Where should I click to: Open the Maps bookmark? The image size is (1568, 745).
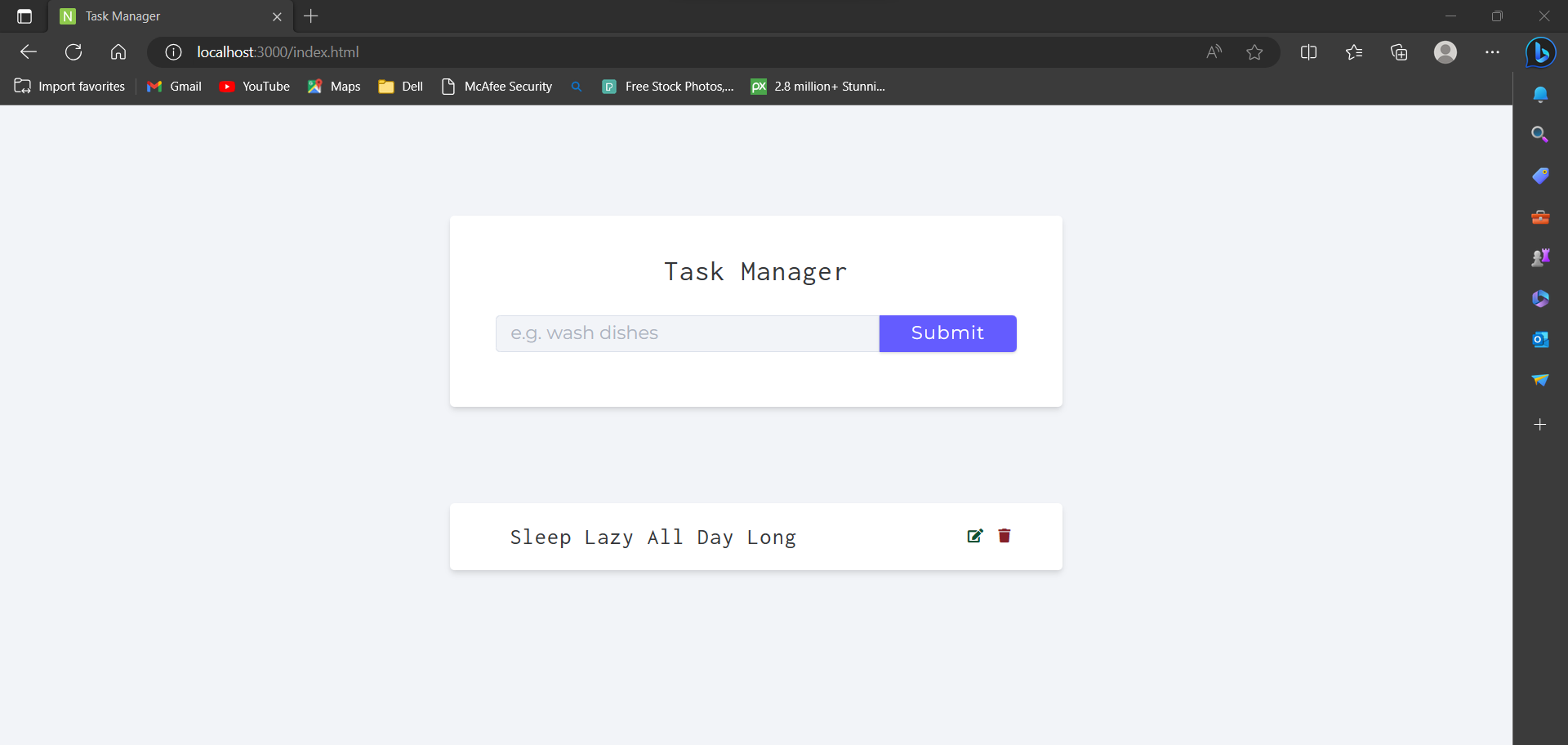coord(334,87)
